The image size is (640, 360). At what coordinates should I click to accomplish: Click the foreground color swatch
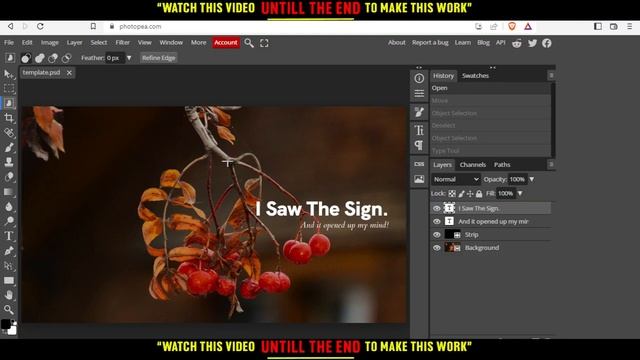pos(6,324)
